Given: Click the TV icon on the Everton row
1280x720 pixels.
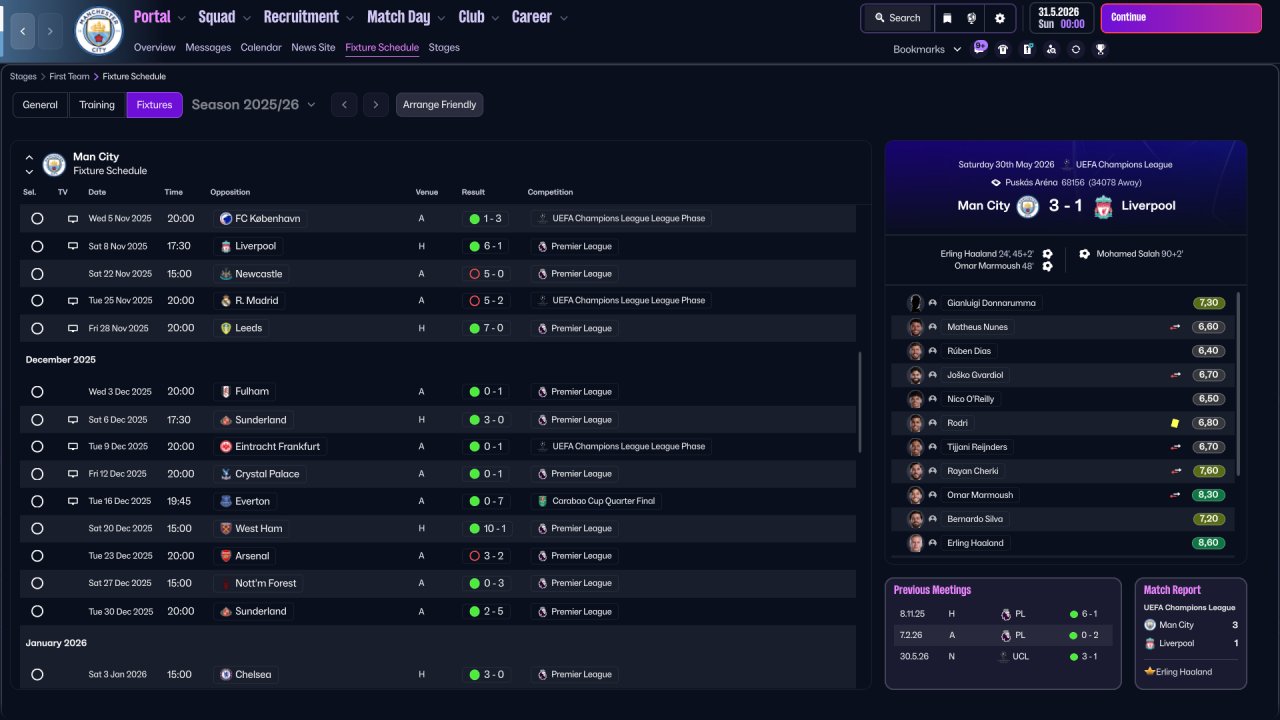Looking at the screenshot, I should tap(73, 501).
